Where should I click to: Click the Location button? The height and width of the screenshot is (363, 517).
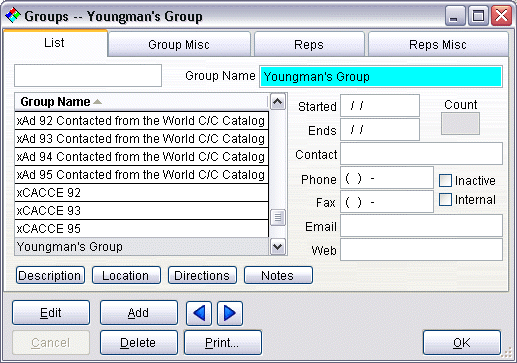click(x=126, y=275)
